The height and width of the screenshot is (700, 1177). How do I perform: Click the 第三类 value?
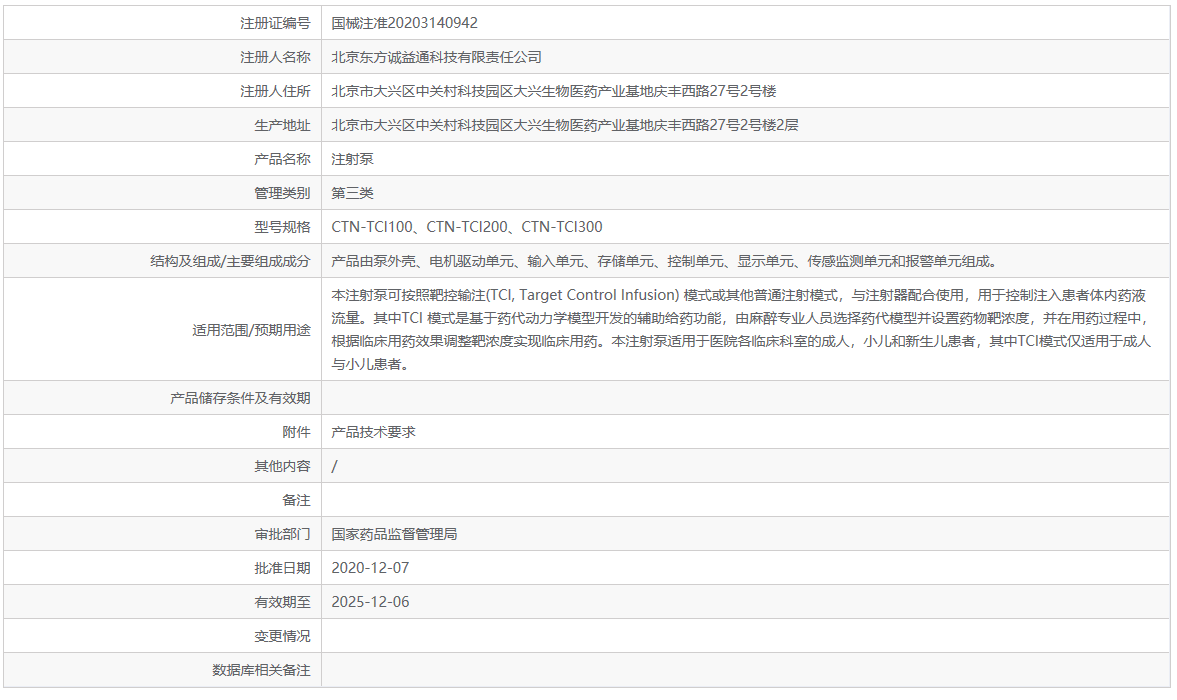click(x=352, y=193)
